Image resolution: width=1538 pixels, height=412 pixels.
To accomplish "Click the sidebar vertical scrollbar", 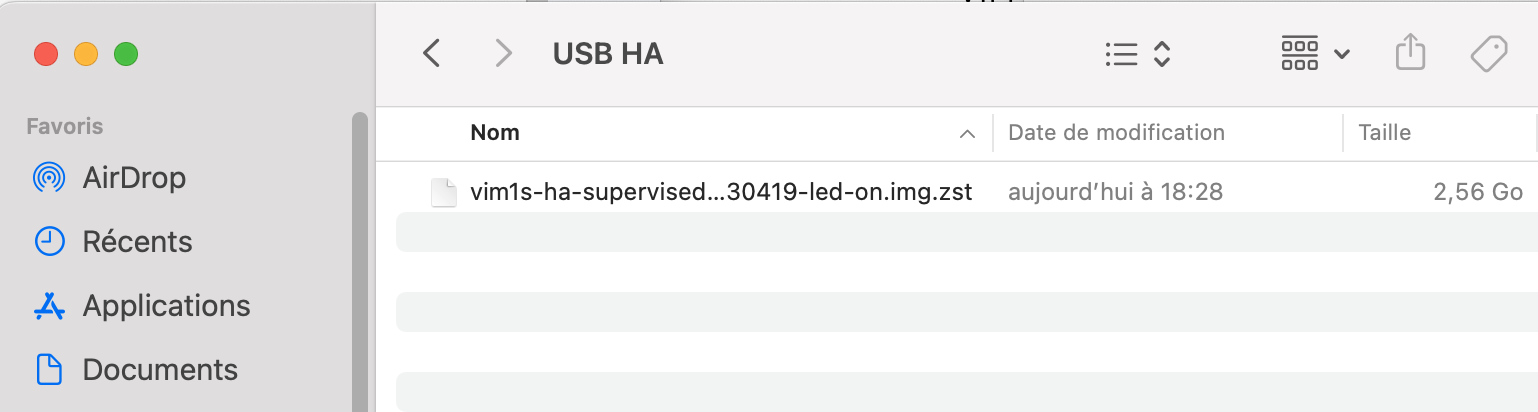I will pos(360,261).
